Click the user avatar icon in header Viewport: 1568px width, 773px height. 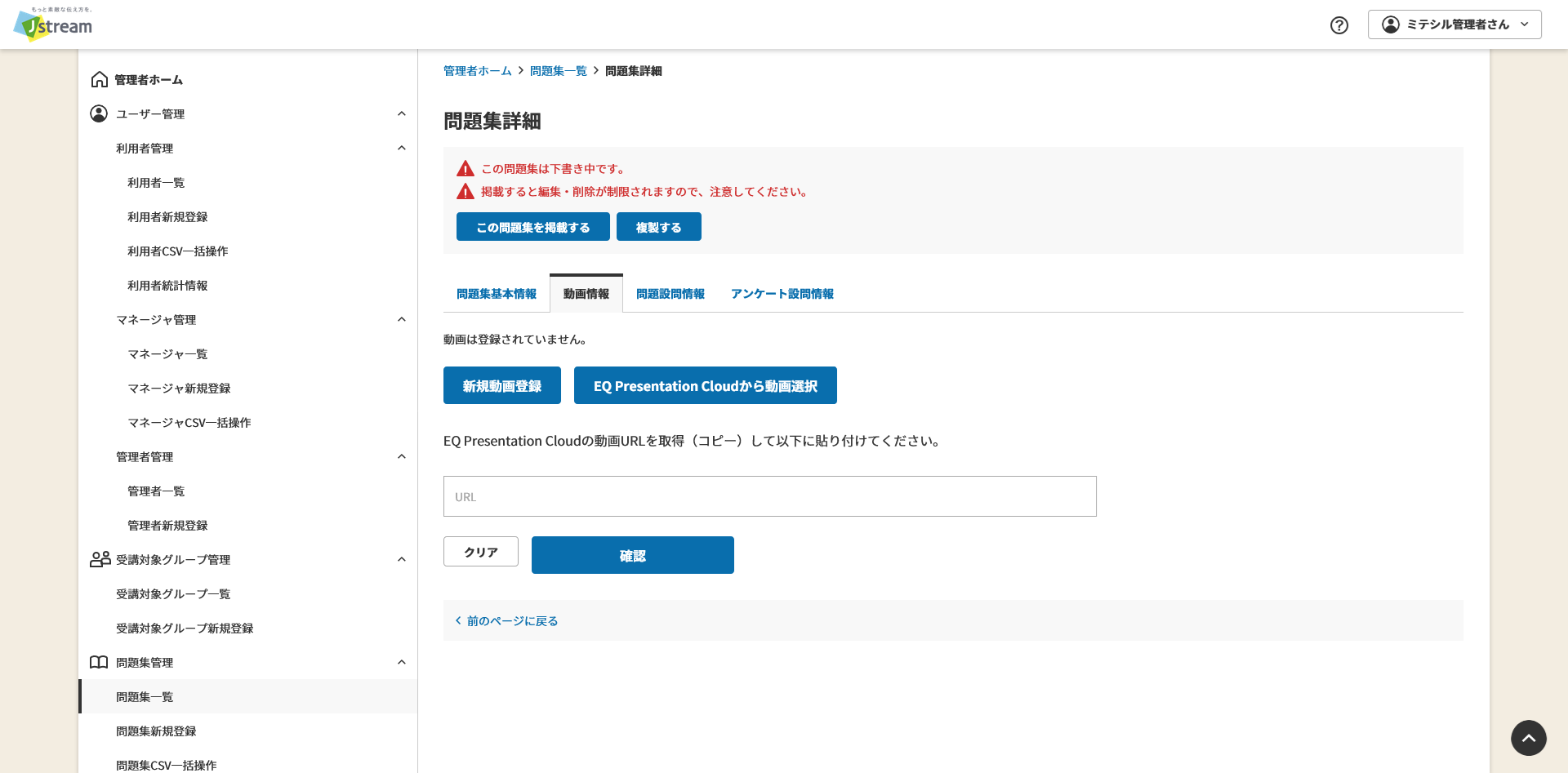click(x=1390, y=24)
